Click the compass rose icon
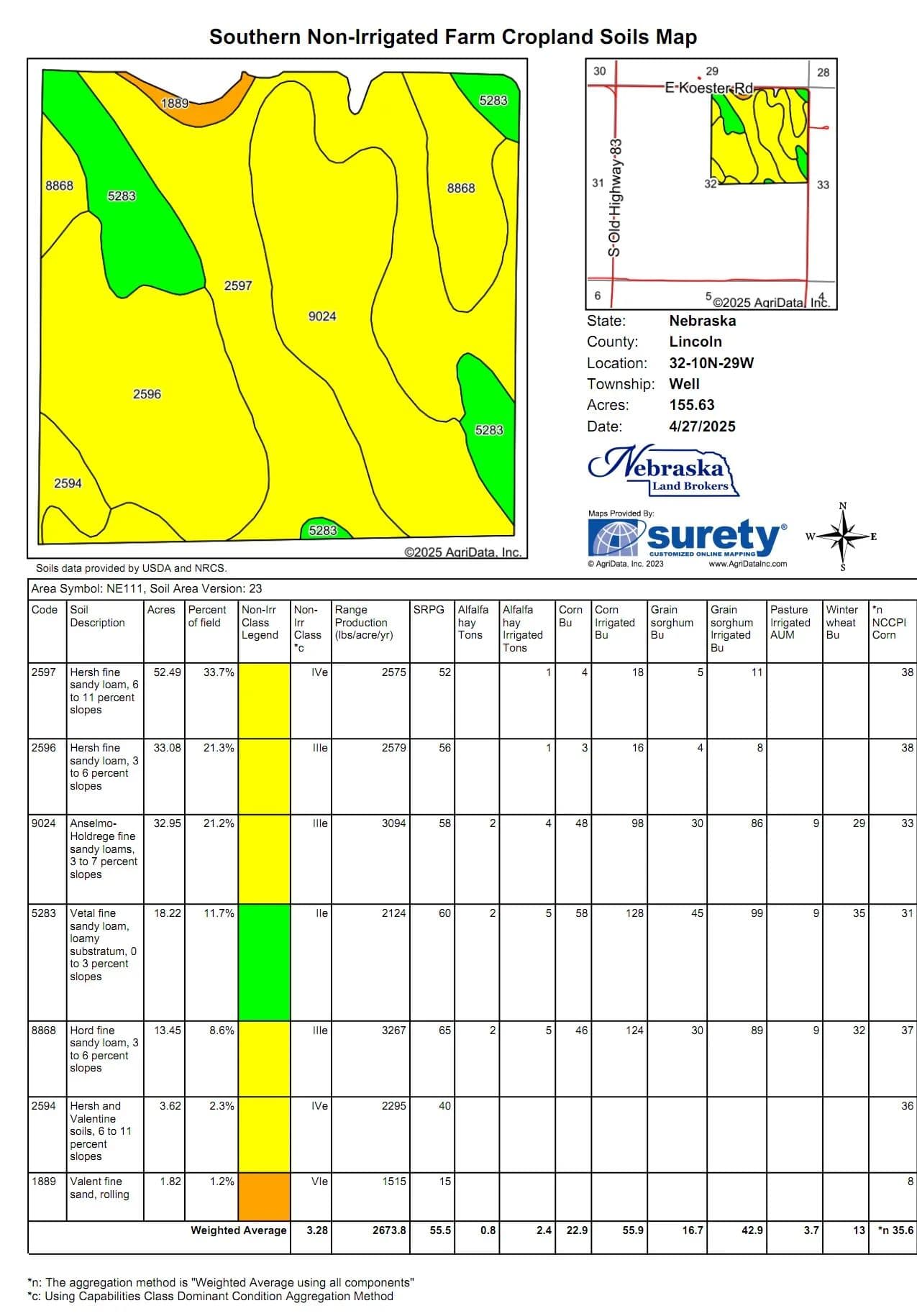Image resolution: width=917 pixels, height=1316 pixels. point(843,536)
